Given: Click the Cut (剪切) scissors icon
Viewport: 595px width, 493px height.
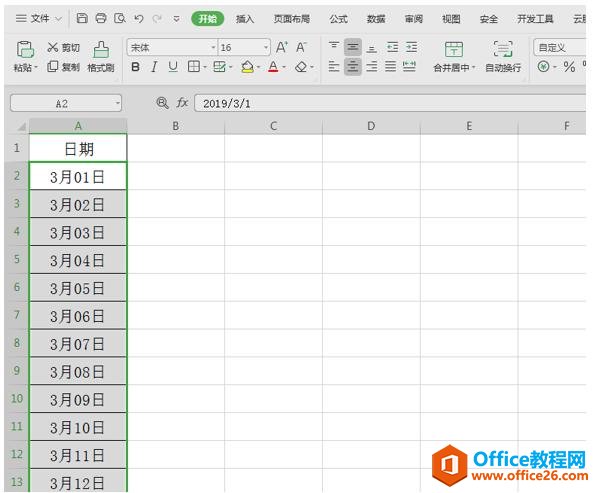Looking at the screenshot, I should click(x=53, y=47).
